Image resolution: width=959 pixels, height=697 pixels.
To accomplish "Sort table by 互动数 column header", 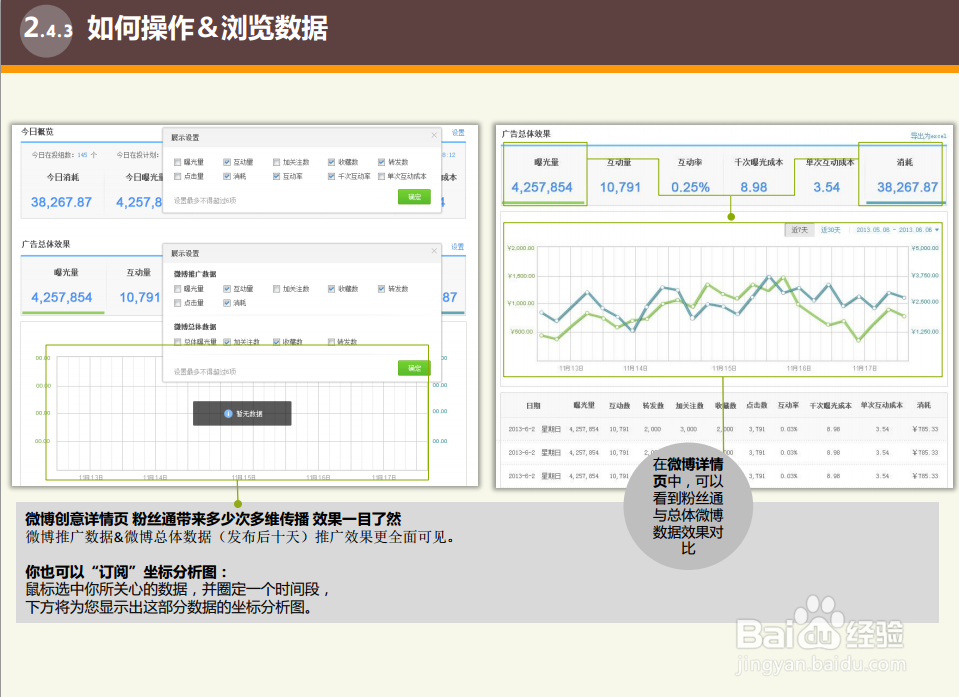I will 620,405.
